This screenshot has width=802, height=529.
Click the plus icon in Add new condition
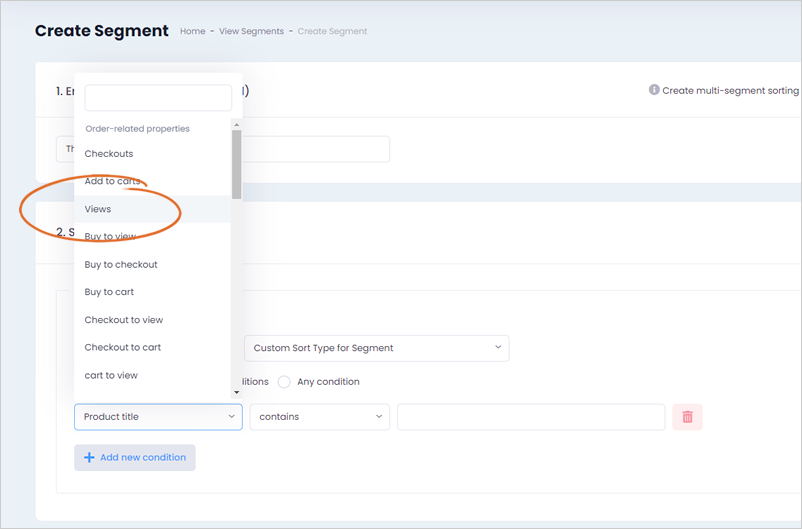click(89, 457)
